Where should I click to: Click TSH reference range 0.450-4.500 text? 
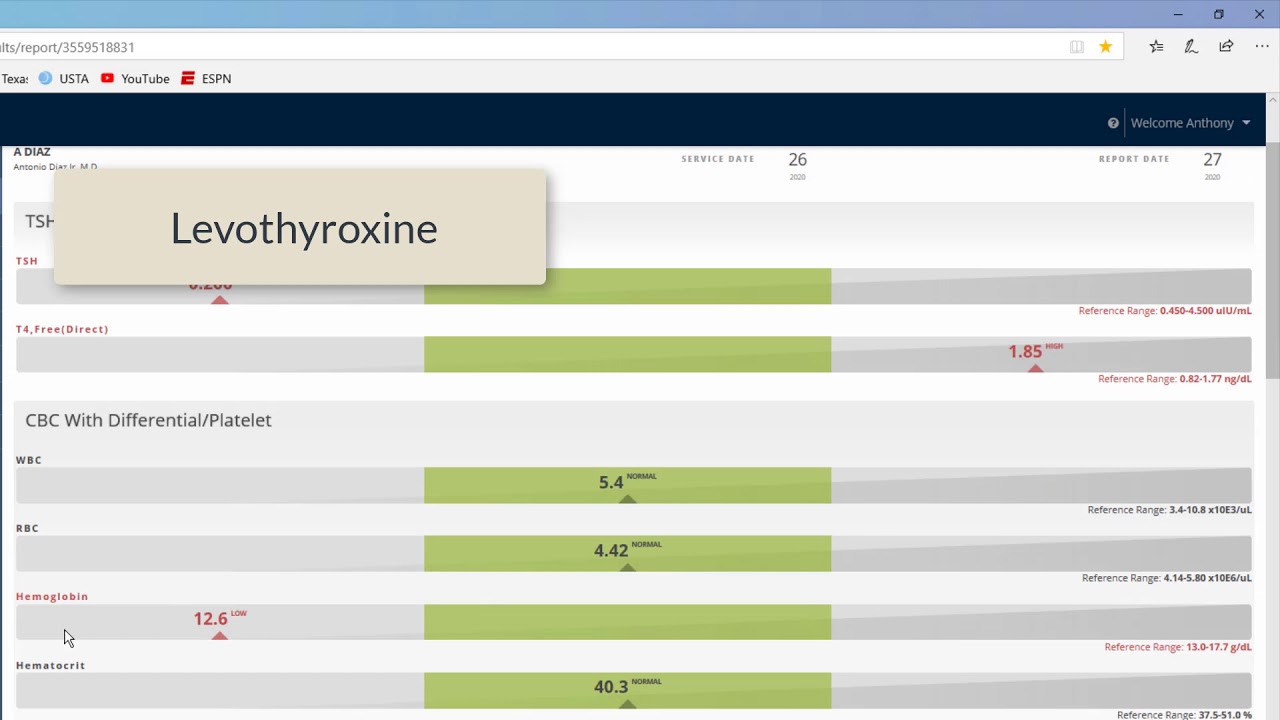coord(1164,311)
